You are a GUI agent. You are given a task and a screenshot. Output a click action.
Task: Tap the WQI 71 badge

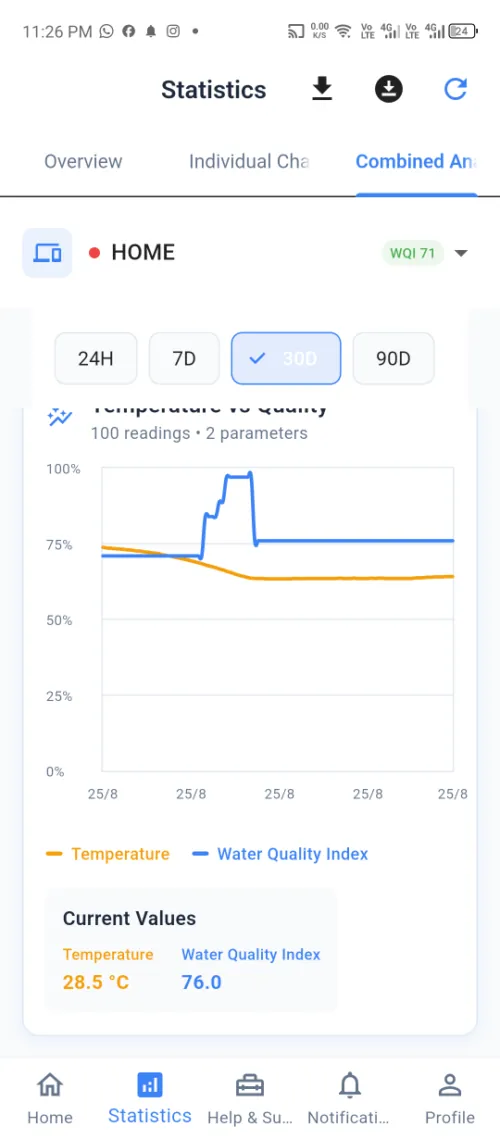click(x=413, y=253)
